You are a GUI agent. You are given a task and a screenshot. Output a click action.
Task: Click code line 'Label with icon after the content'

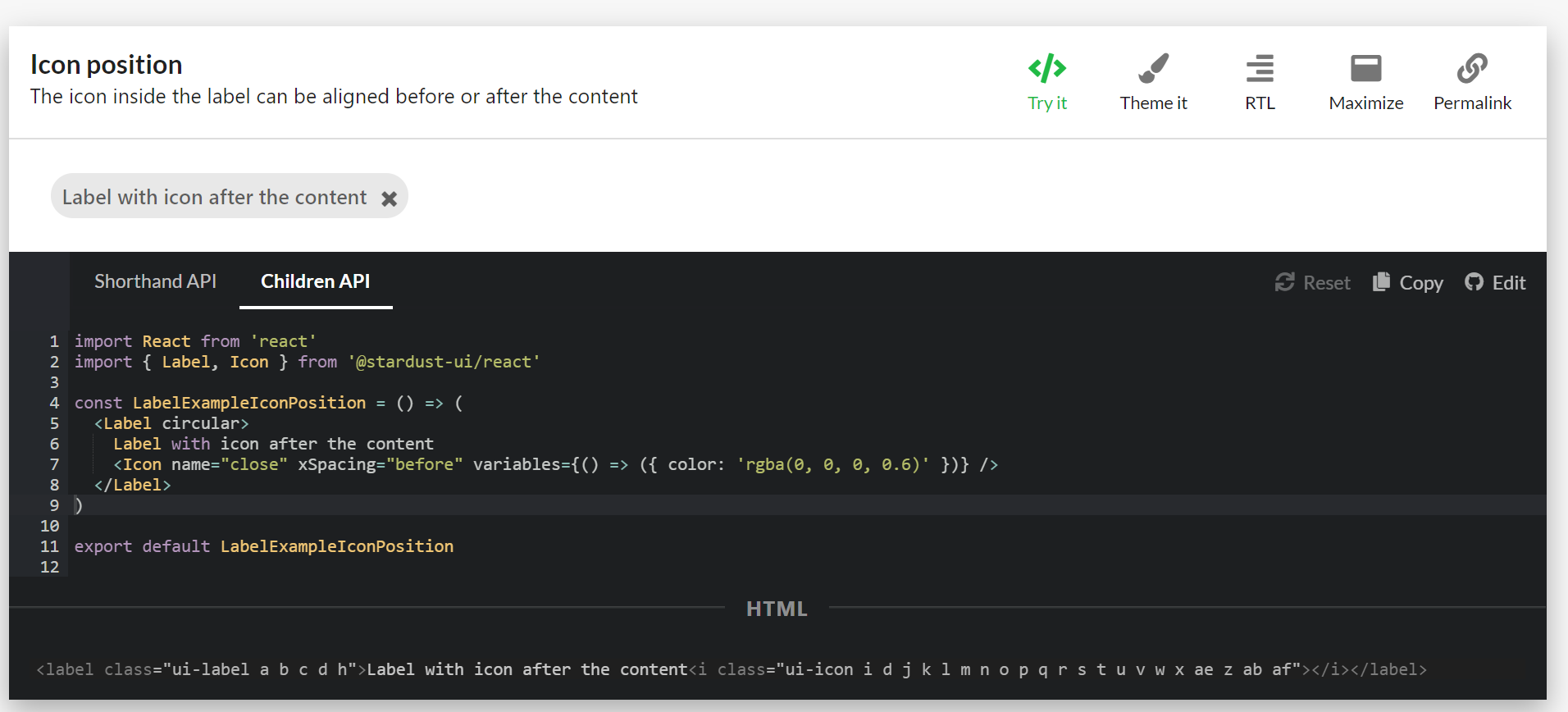[x=274, y=444]
